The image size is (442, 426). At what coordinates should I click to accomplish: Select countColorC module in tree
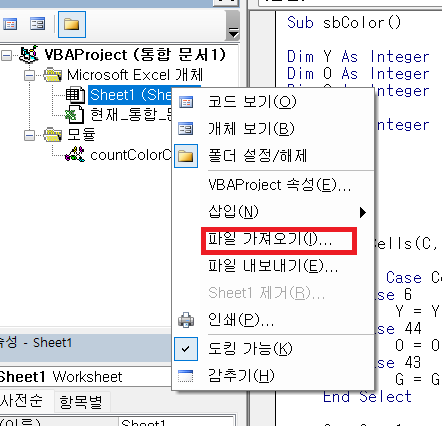(131, 155)
